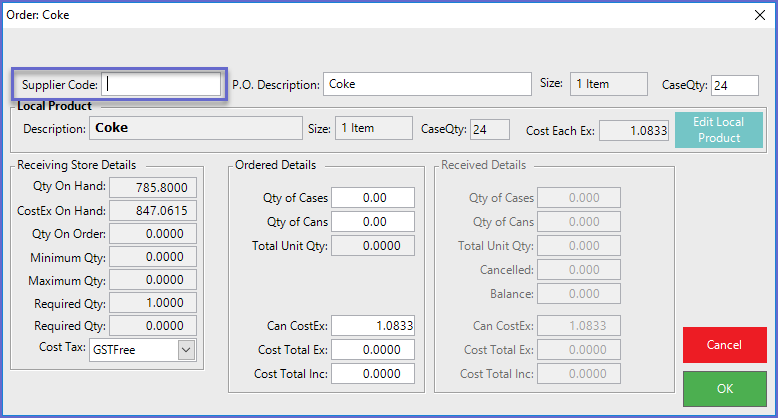Select the P.O. Description text box

pyautogui.click(x=427, y=84)
